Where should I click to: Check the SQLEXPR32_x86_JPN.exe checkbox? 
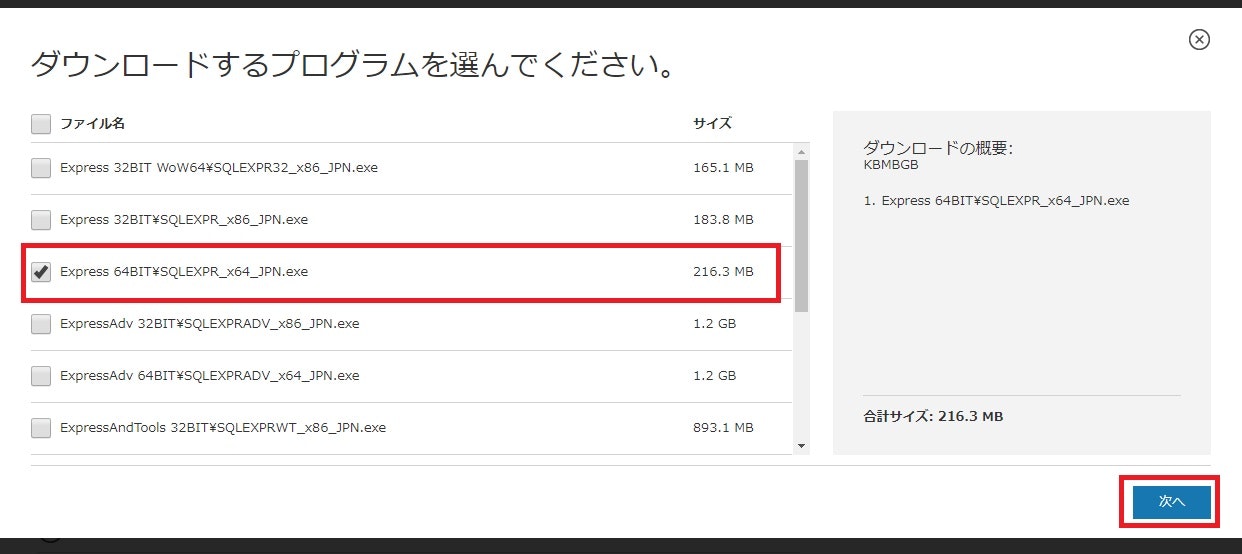[x=41, y=168]
